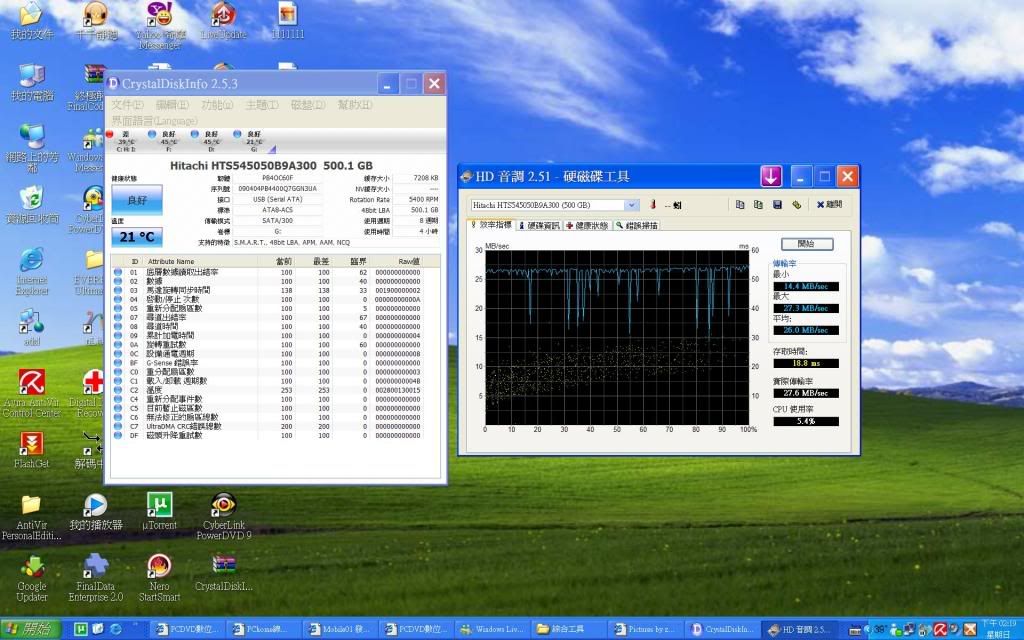Switch to the Windows Live taskbar item

(492, 629)
